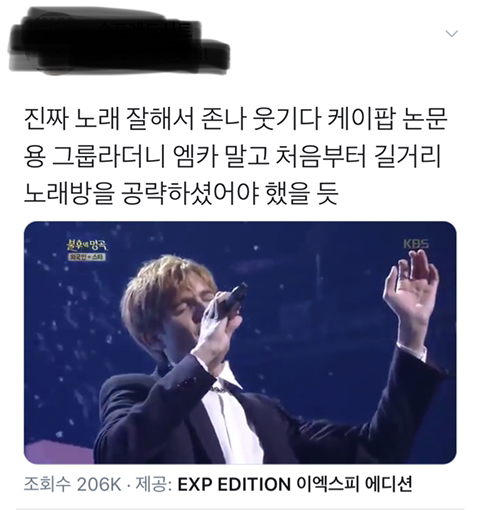Open the EXP EDITION provider link
480x526 pixels.
233,484
